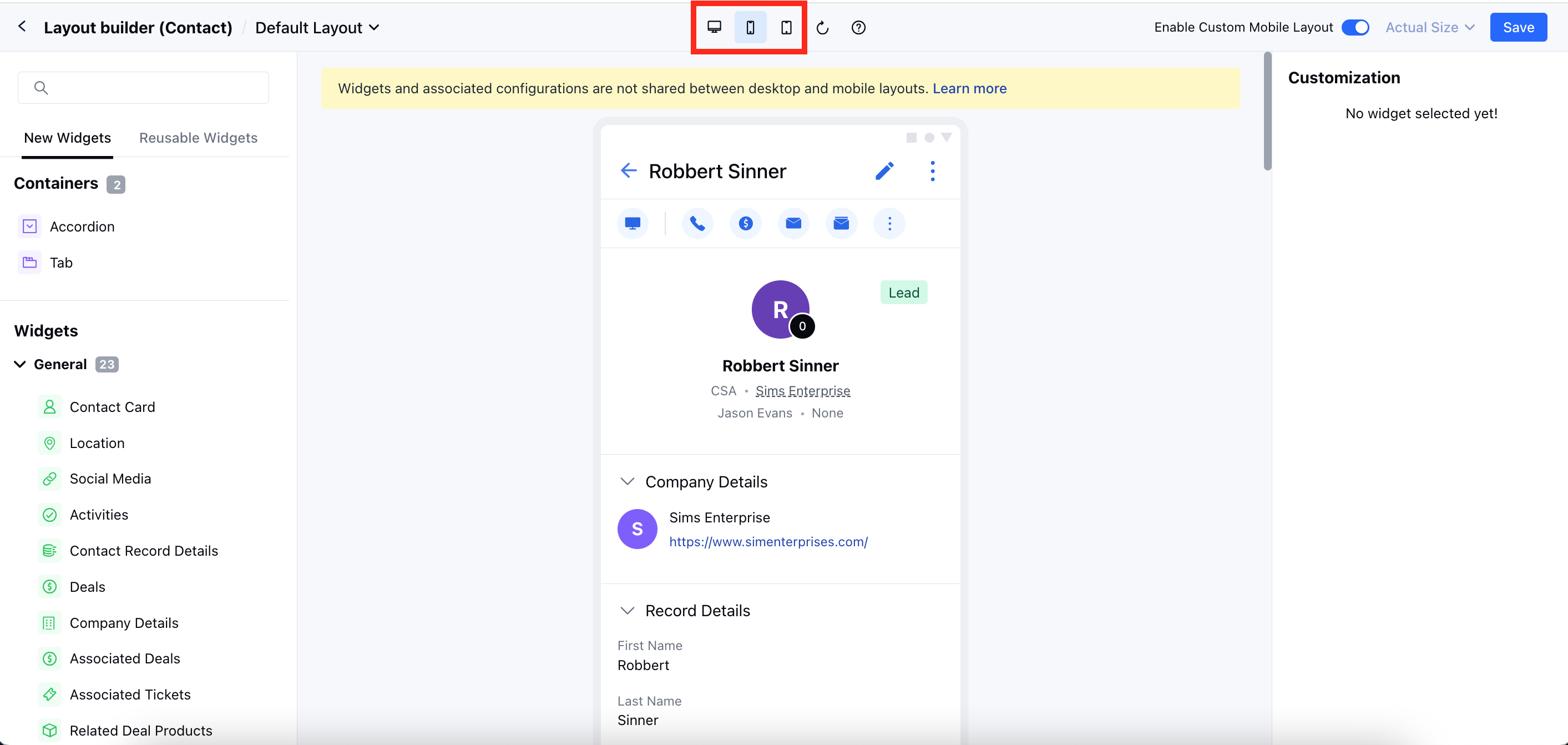Select the New Widgets tab
This screenshot has height=745, width=1568.
[67, 138]
